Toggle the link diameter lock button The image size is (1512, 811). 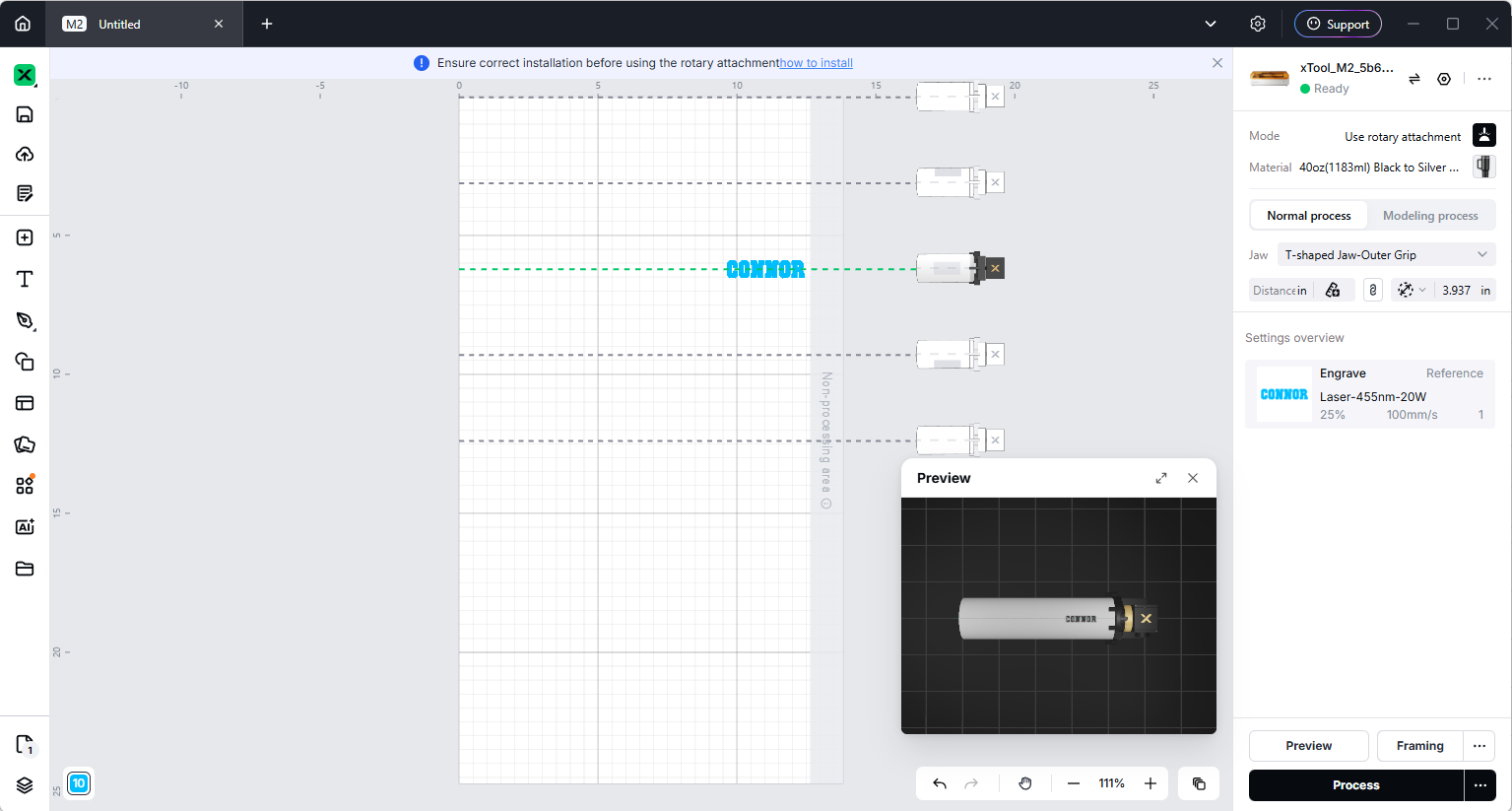click(1373, 290)
